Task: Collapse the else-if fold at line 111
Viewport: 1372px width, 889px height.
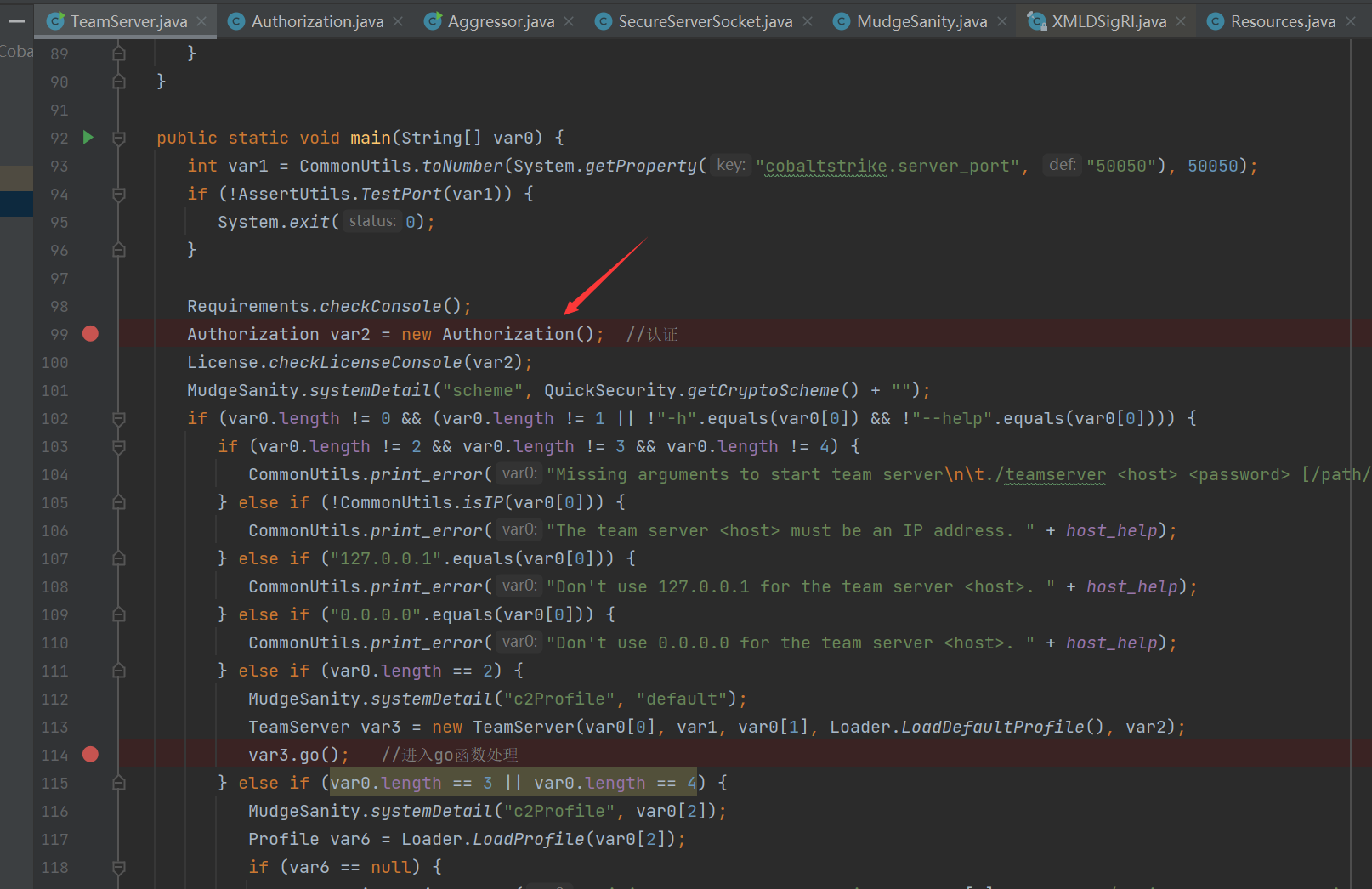Action: pyautogui.click(x=119, y=671)
